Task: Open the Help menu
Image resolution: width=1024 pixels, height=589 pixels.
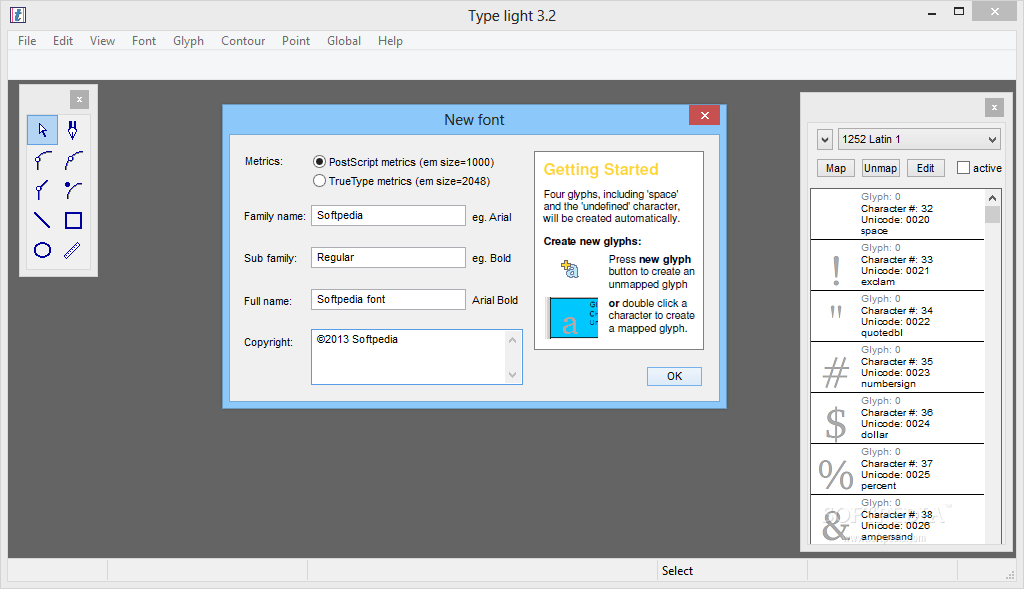Action: point(390,40)
